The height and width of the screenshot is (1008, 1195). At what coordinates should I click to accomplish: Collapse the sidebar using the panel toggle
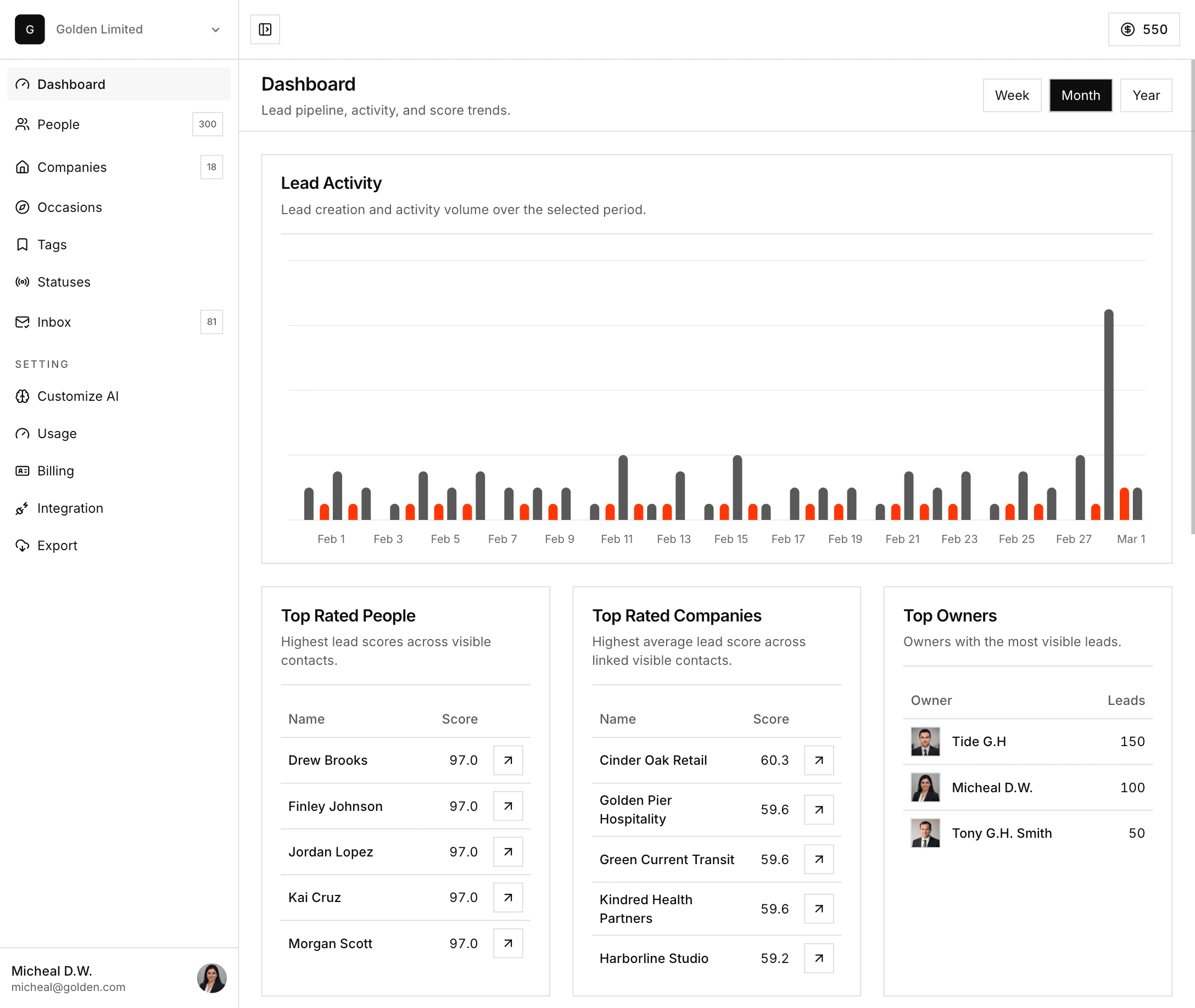(x=265, y=29)
